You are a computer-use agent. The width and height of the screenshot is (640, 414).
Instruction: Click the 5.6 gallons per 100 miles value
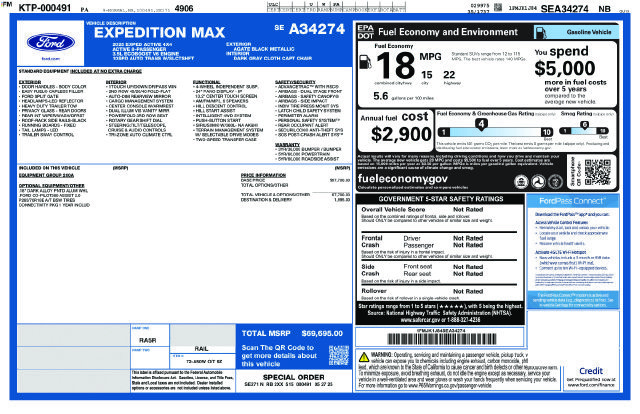click(380, 96)
